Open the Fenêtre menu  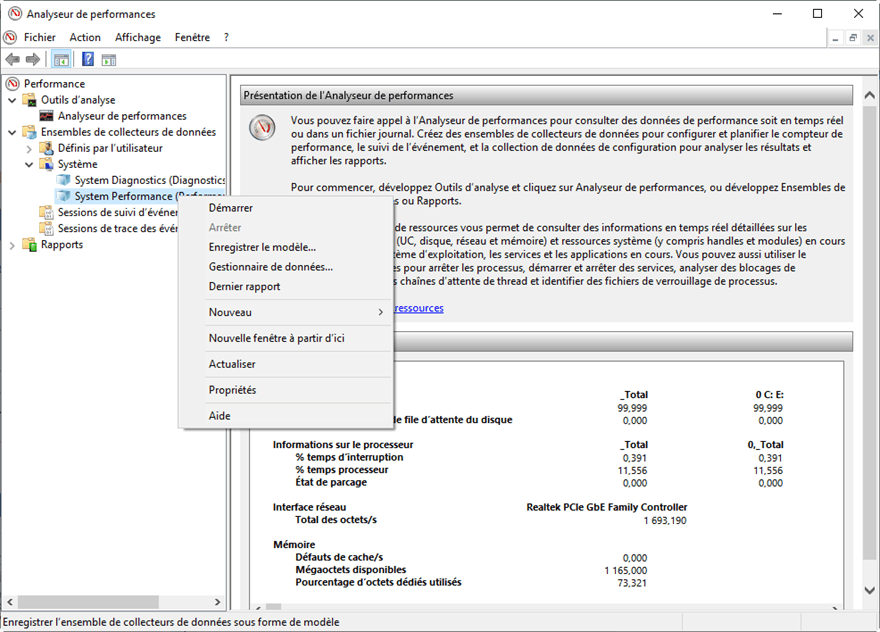pos(192,38)
